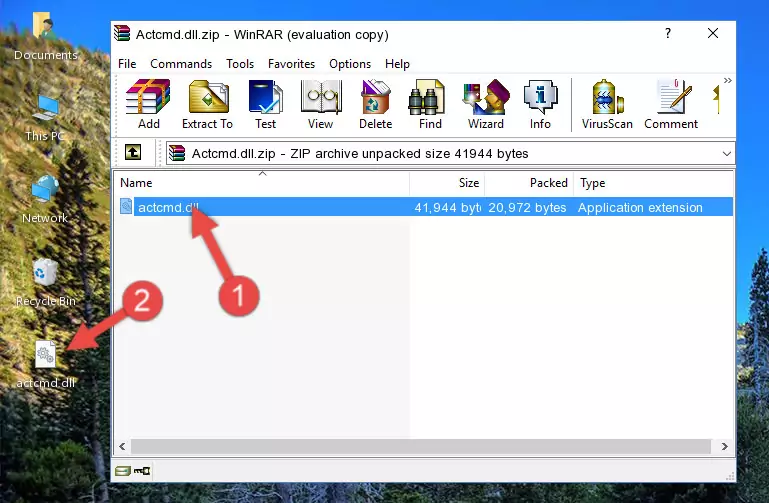Click the Extract To toolbar icon
Image resolution: width=769 pixels, height=503 pixels.
pyautogui.click(x=207, y=104)
